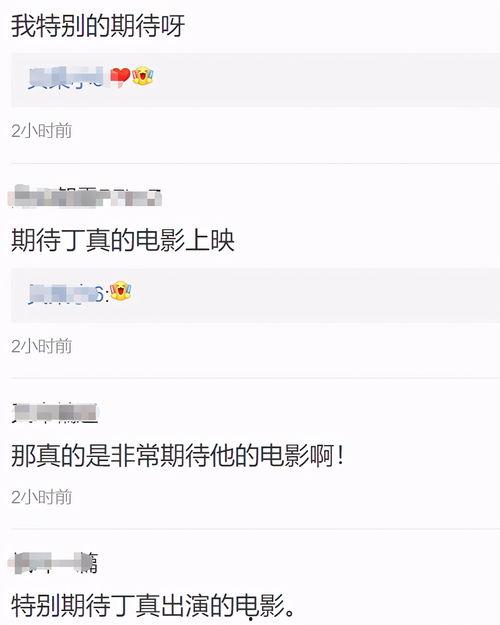This screenshot has height=625, width=500.
Task: Click the red heart emoji in first reply
Action: tap(120, 76)
